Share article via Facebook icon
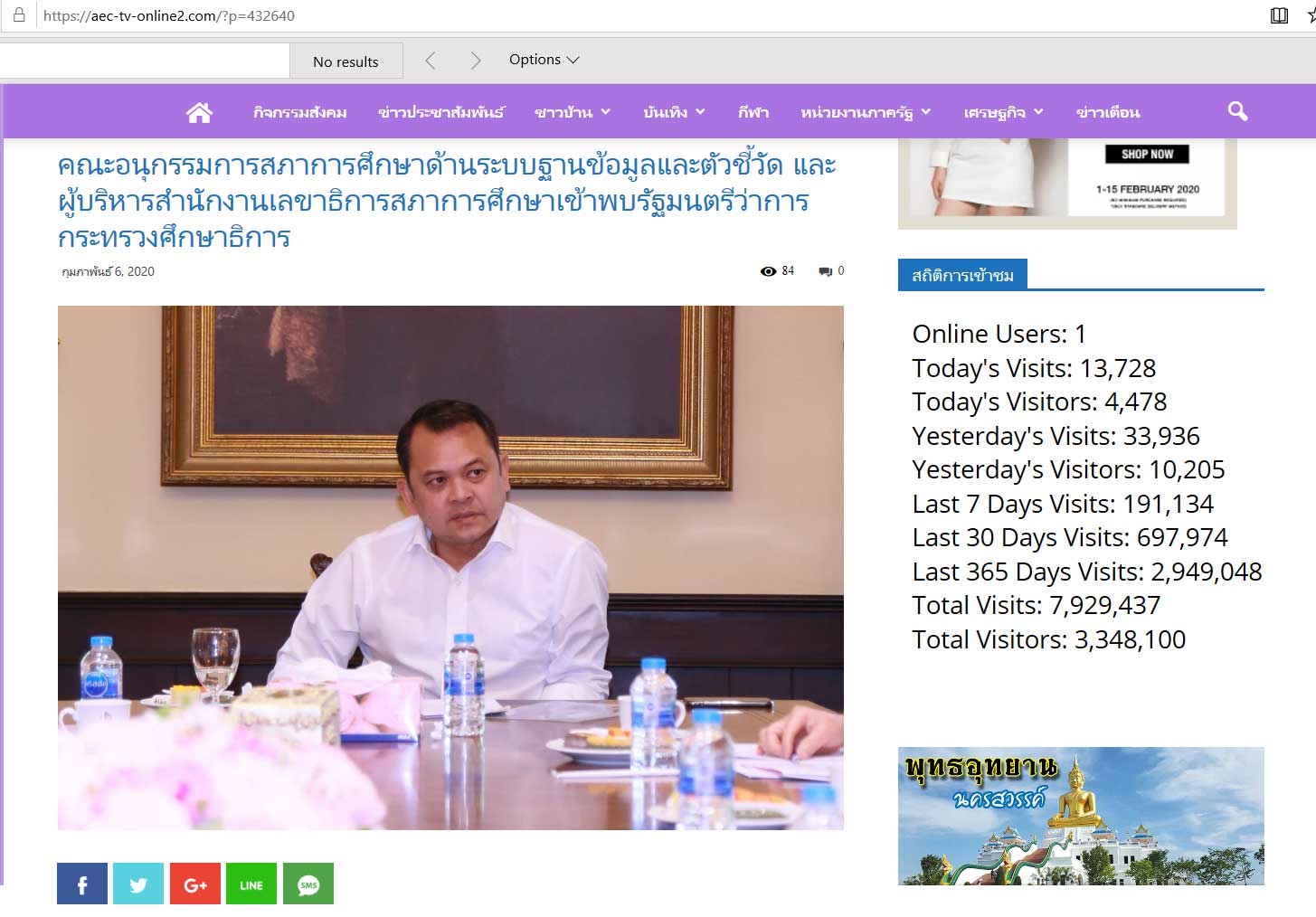The height and width of the screenshot is (917, 1316). 82,884
